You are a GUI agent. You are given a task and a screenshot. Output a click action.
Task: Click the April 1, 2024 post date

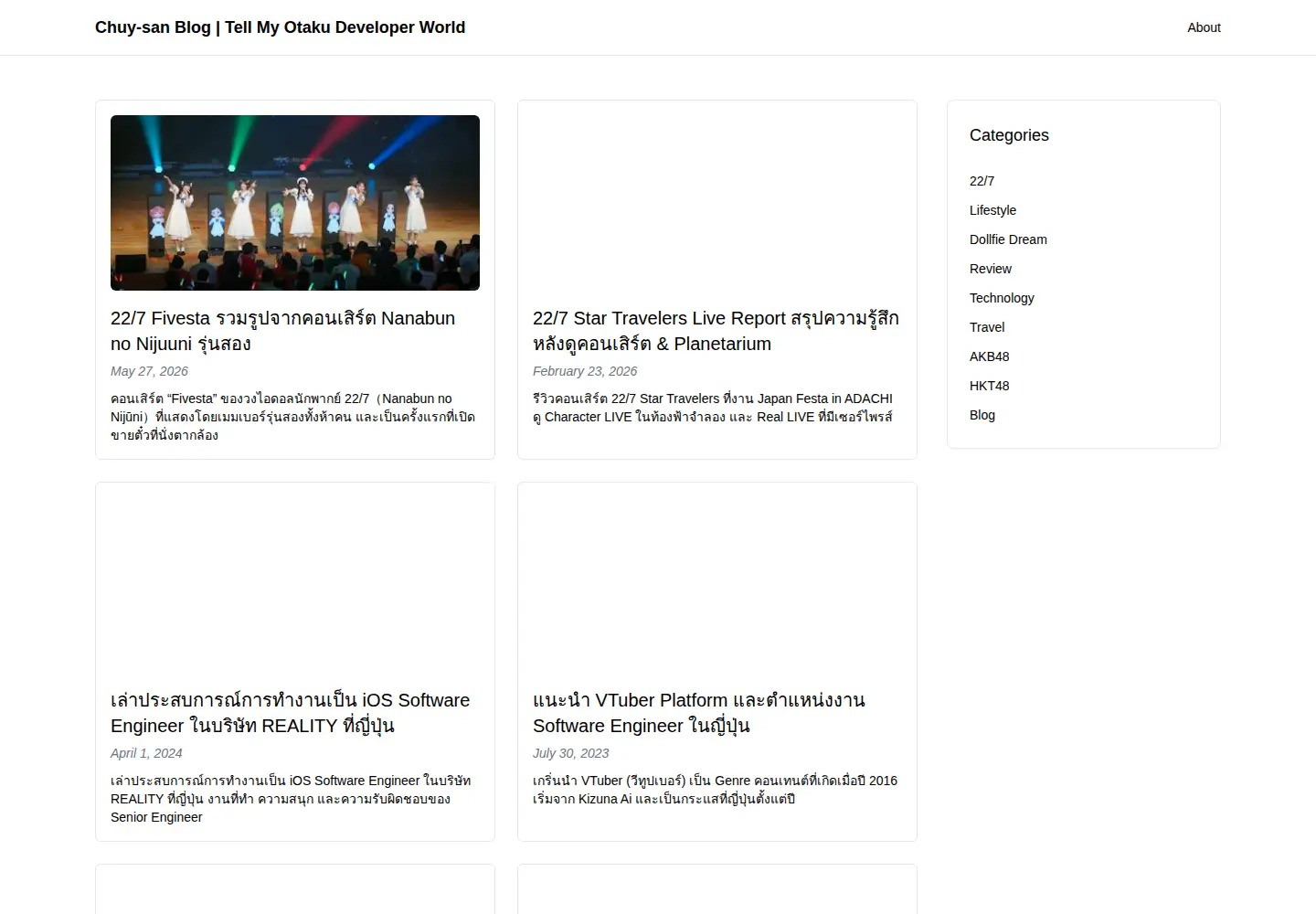146,753
